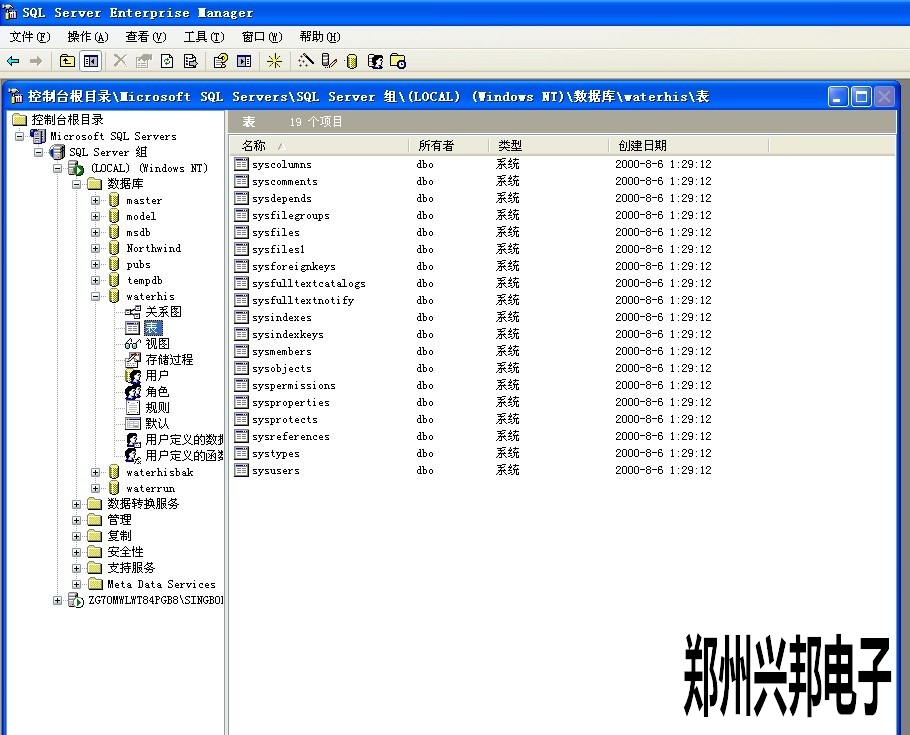Click the New (yellow star) toolbar icon
Screen dimensions: 910x735
[275, 61]
